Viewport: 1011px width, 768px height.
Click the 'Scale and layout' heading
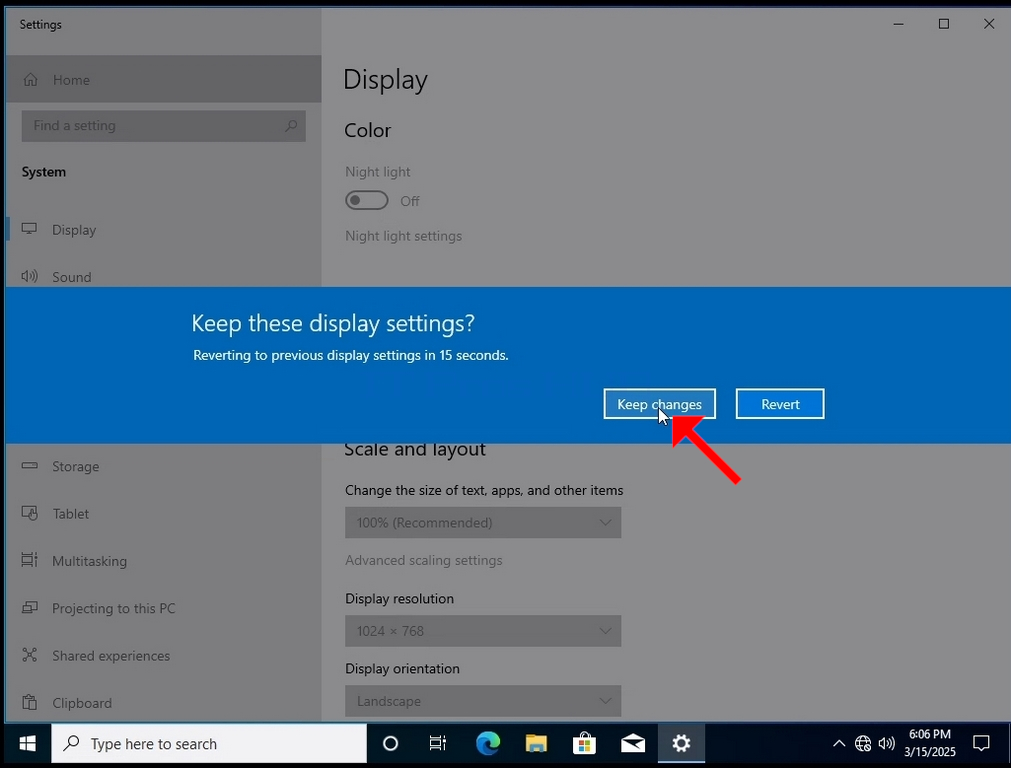pos(415,449)
